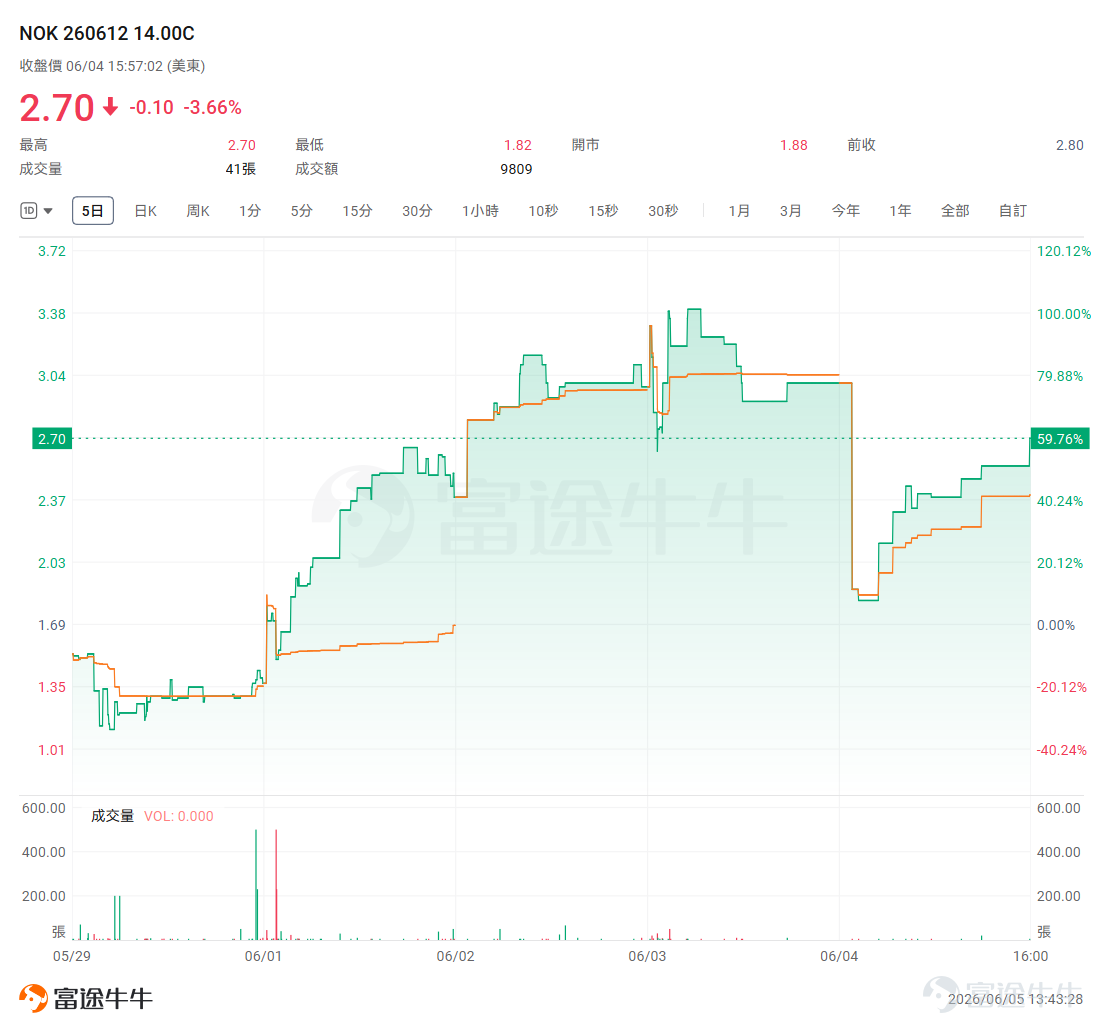The height and width of the screenshot is (1031, 1103).
Task: Click the 富途牛牛 logo icon at the bottom
Action: 33,998
